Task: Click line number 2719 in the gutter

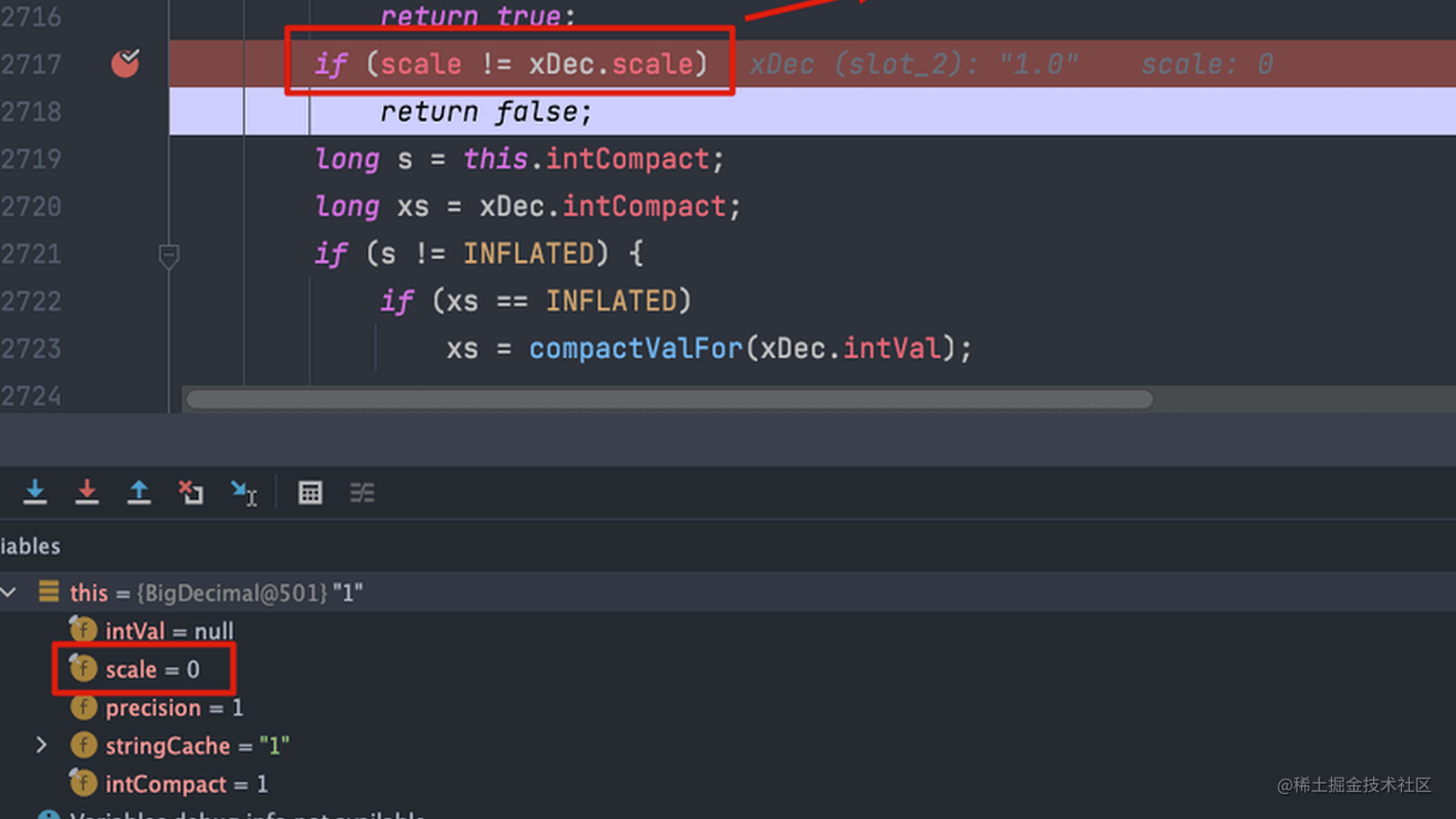Action: click(31, 159)
